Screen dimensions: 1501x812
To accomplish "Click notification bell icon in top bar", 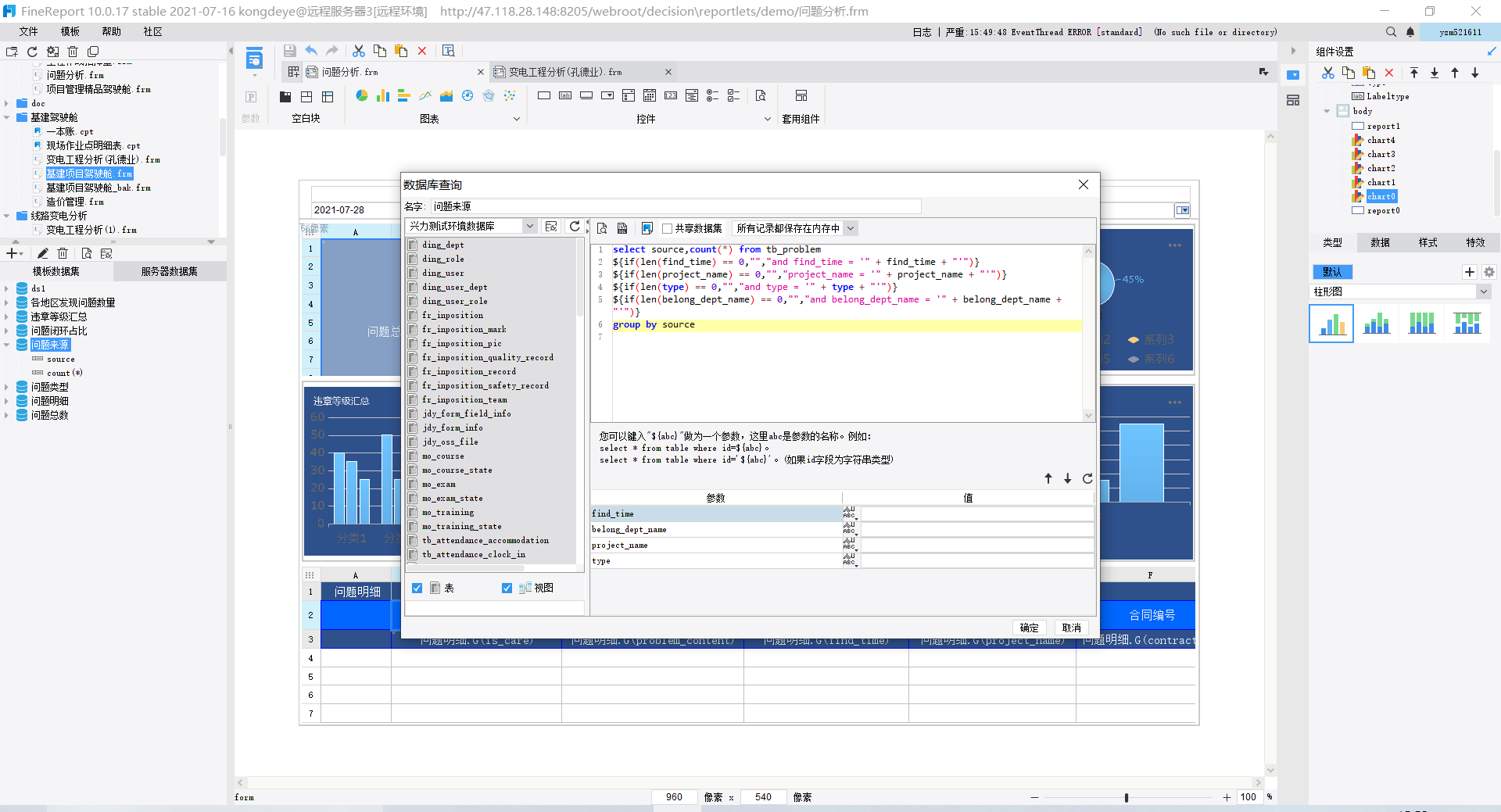I will (x=1410, y=32).
